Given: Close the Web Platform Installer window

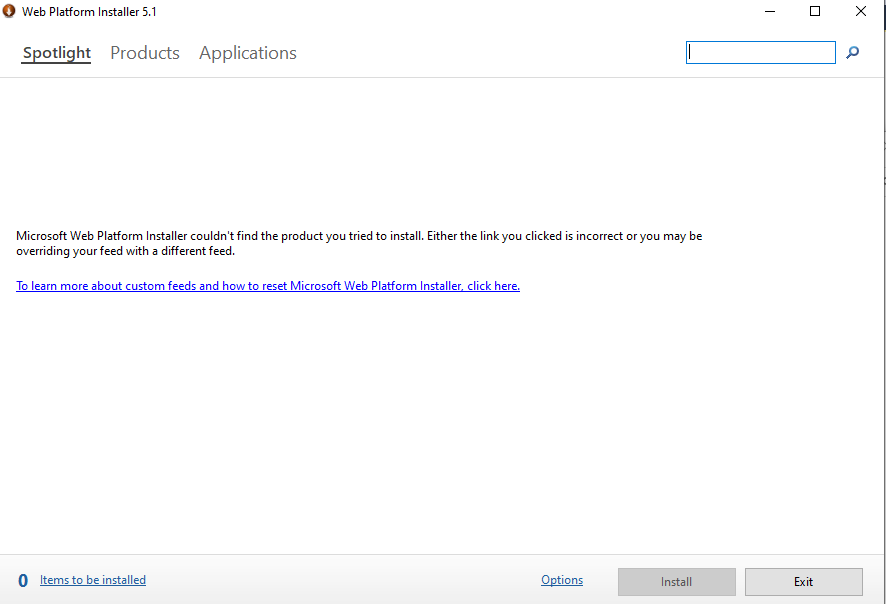Looking at the screenshot, I should (861, 11).
